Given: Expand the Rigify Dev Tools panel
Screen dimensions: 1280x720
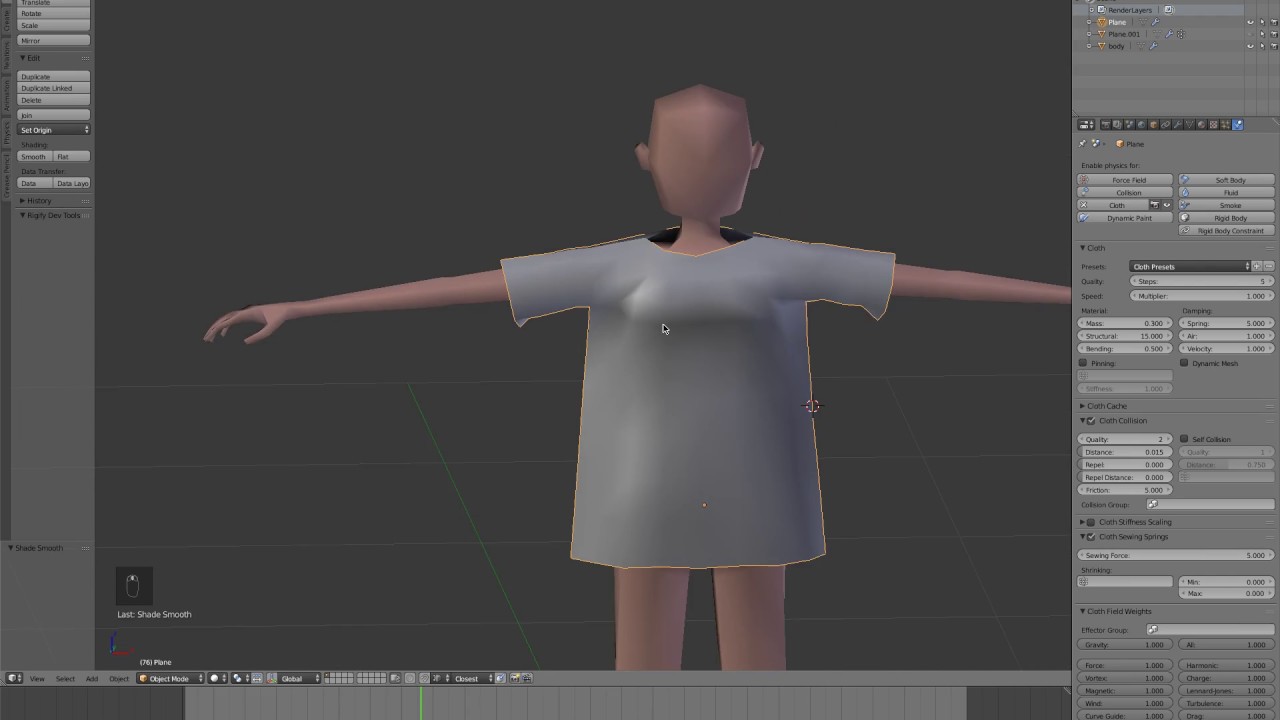Looking at the screenshot, I should (x=50, y=215).
